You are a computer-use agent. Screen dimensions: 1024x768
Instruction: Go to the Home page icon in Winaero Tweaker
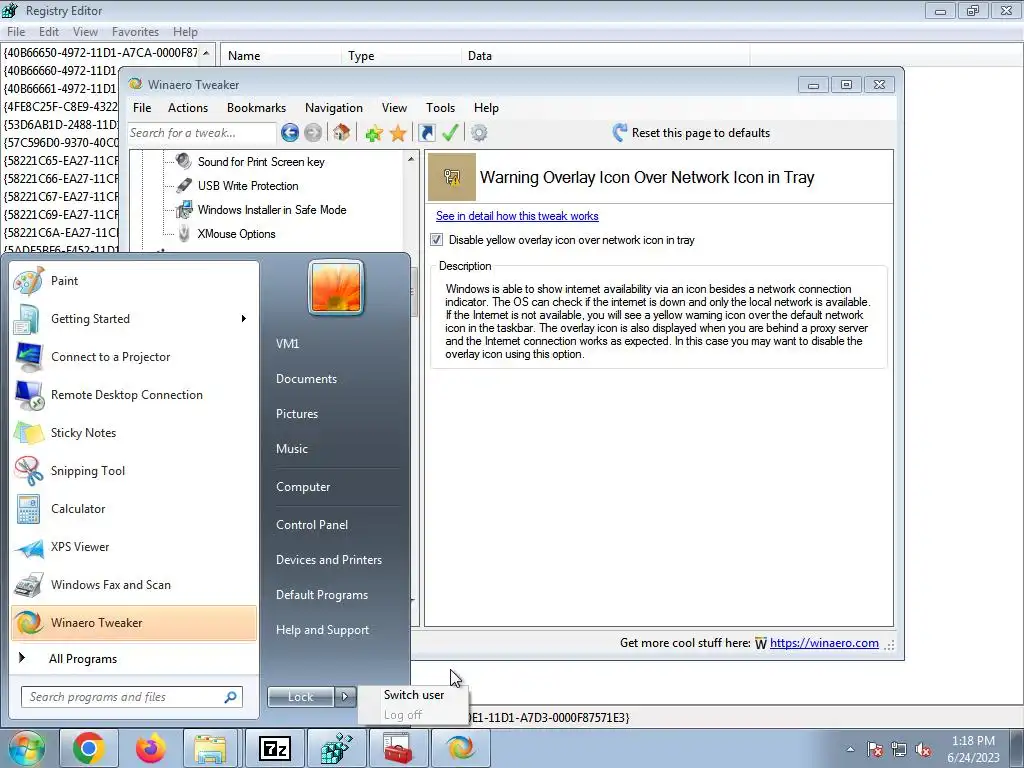click(x=341, y=133)
